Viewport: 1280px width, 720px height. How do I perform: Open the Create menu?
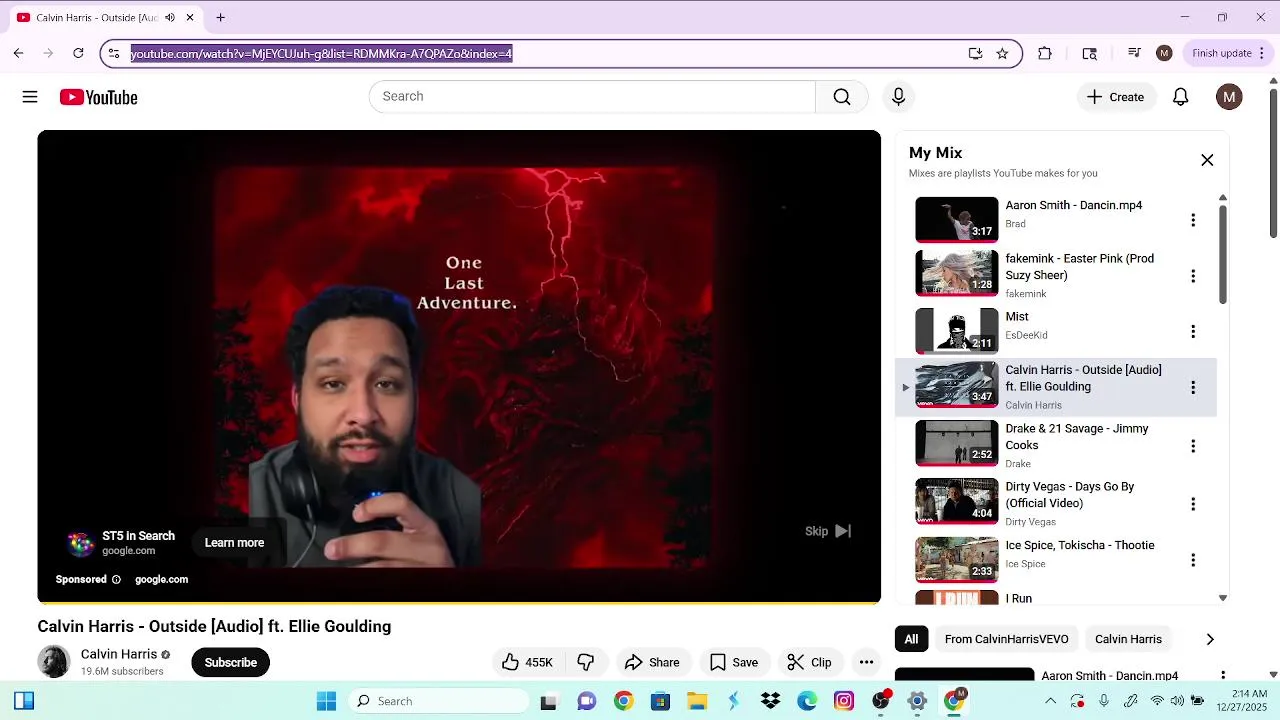[1115, 97]
